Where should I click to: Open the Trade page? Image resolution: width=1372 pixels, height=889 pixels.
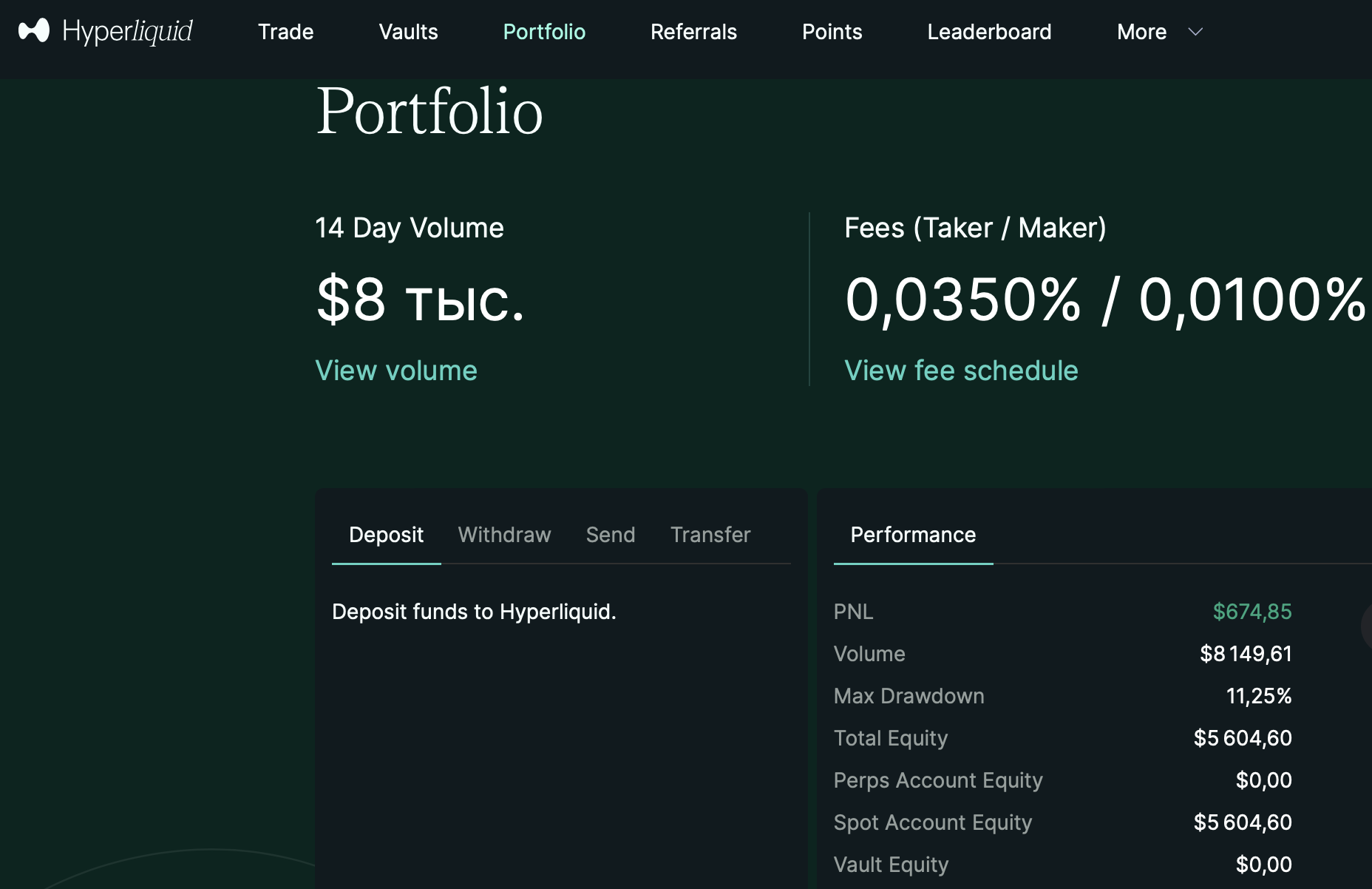pyautogui.click(x=285, y=32)
